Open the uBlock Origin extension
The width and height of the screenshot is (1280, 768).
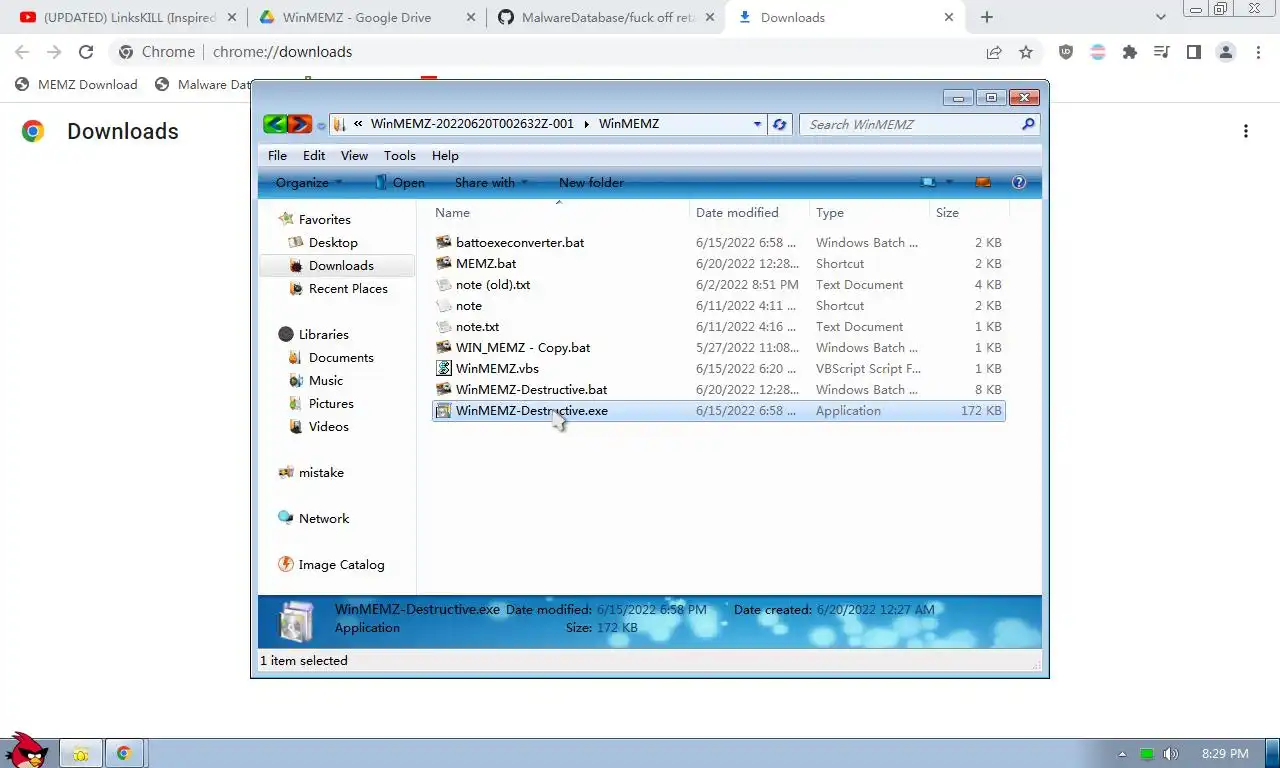click(1066, 52)
